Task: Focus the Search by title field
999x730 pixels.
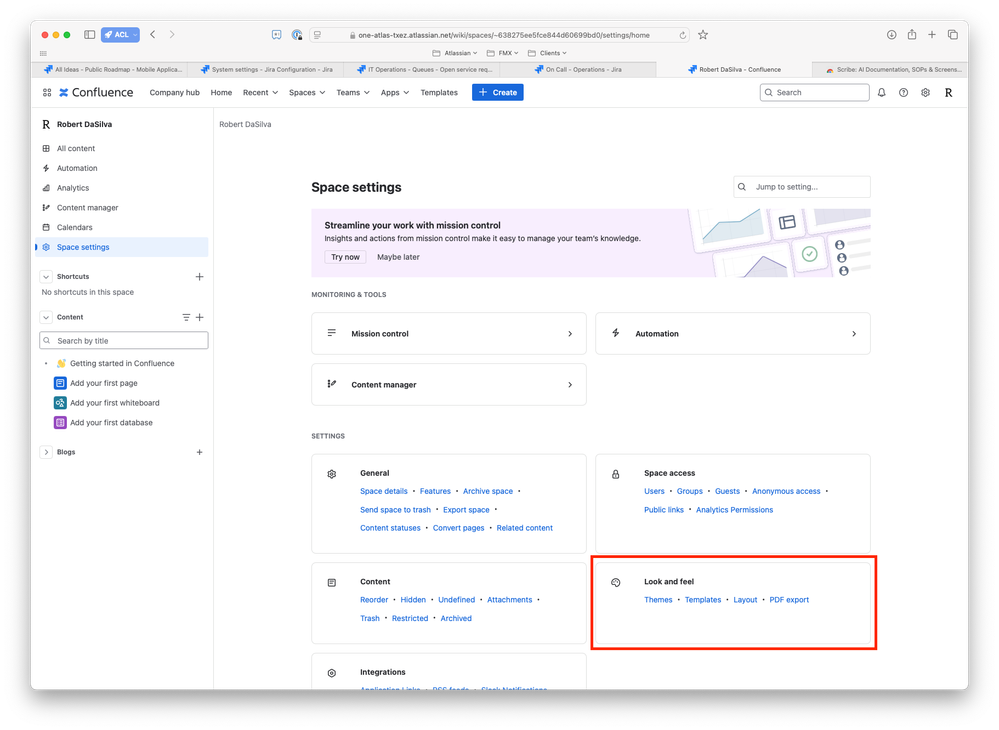Action: pyautogui.click(x=124, y=340)
